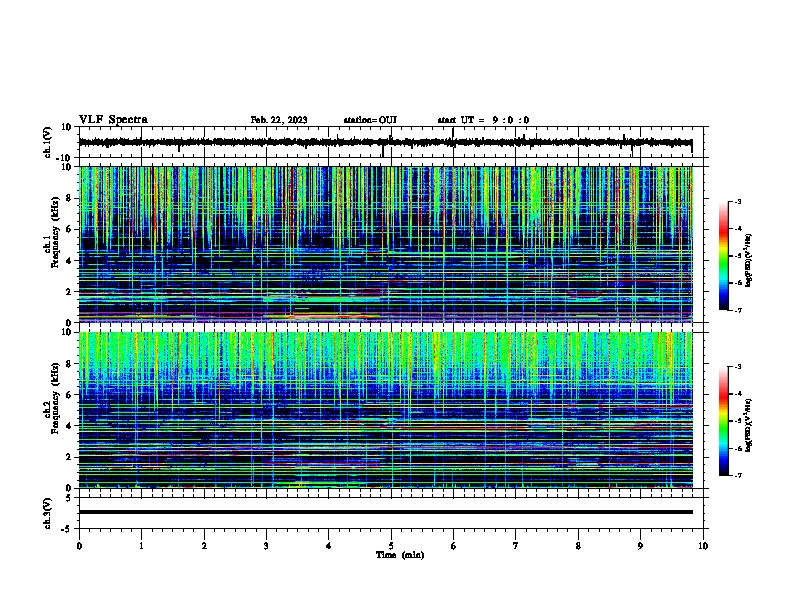This screenshot has width=792, height=612.
Task: Click the time axis "10" at bottom right
Action: pos(703,546)
